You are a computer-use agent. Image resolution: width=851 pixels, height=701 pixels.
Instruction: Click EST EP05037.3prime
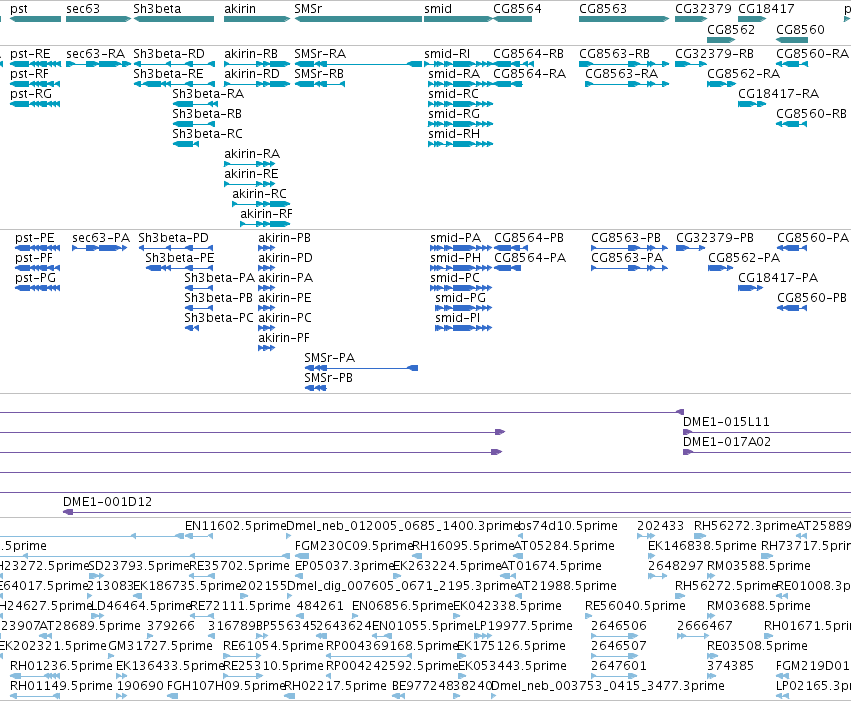(345, 566)
